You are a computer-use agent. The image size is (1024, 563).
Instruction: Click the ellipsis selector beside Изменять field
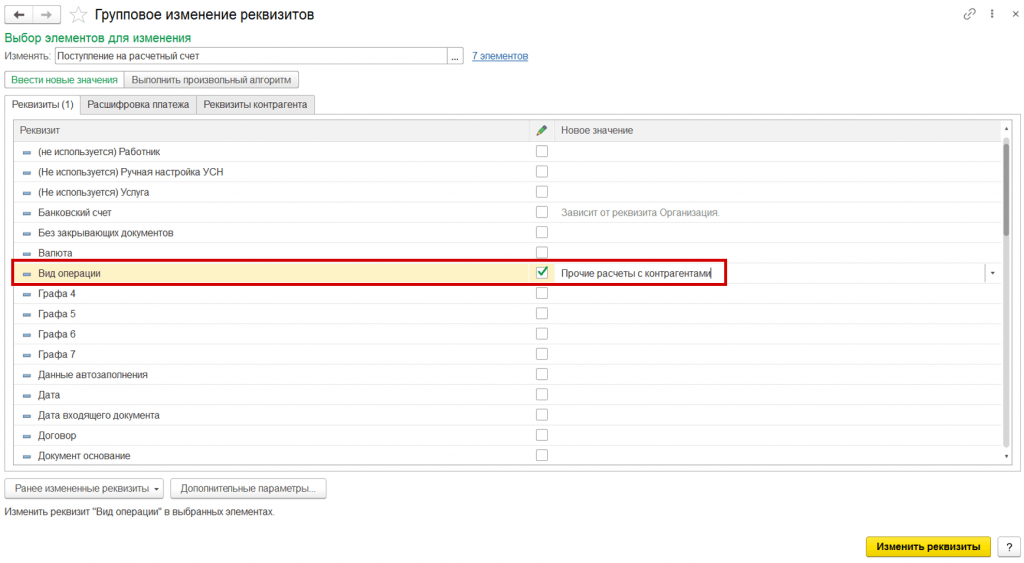point(456,56)
